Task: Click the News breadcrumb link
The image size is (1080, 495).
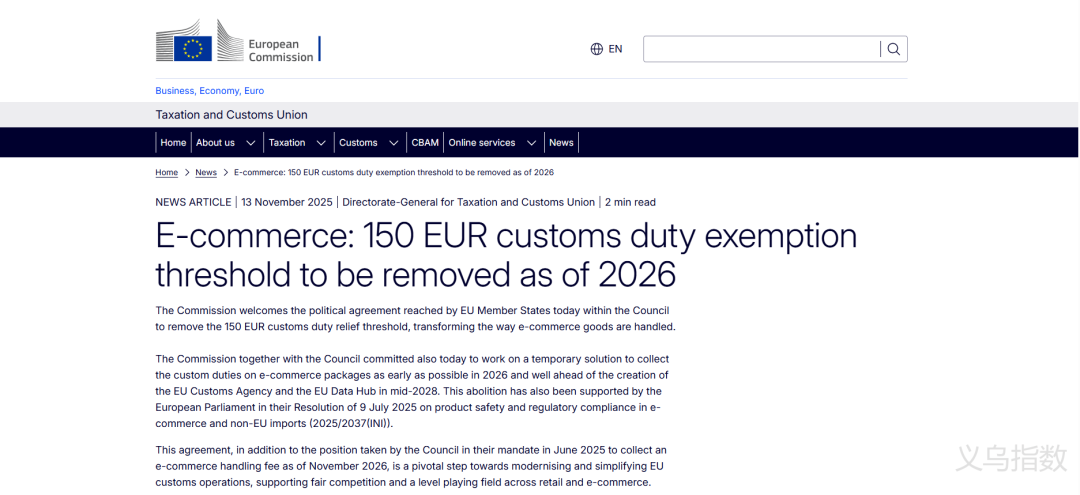Action: 206,173
